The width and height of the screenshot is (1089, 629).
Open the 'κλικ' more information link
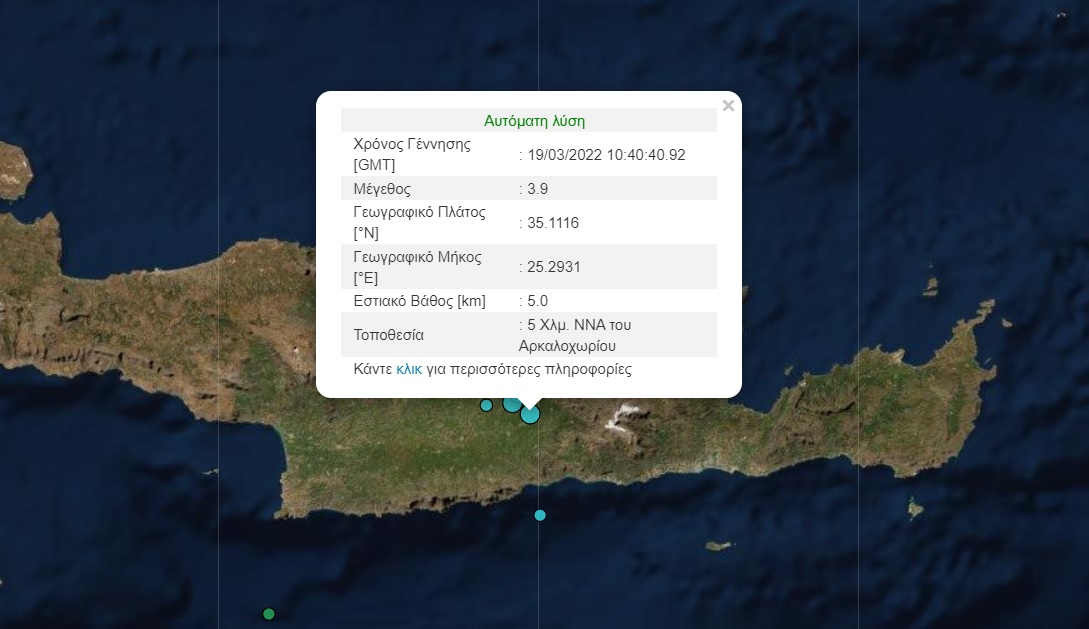pyautogui.click(x=409, y=369)
